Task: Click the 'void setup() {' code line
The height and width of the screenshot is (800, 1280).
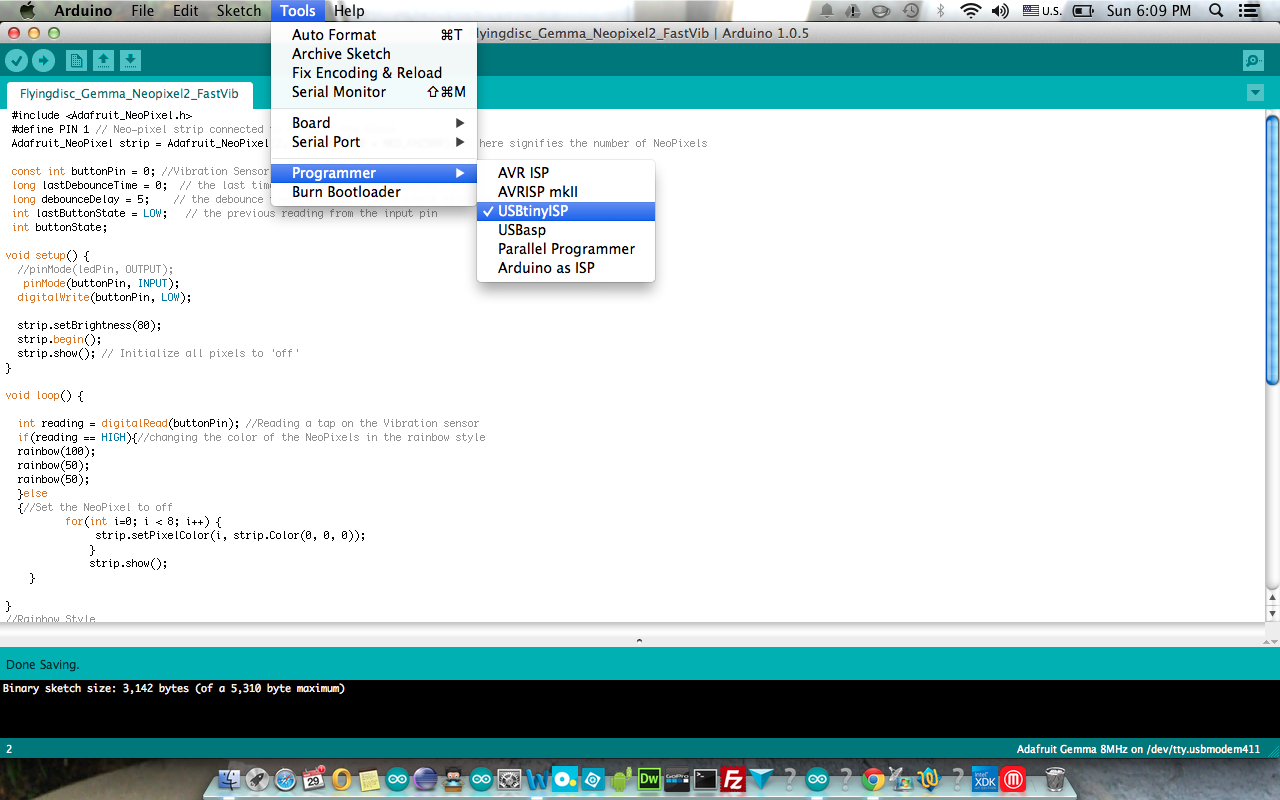Action: [47, 255]
